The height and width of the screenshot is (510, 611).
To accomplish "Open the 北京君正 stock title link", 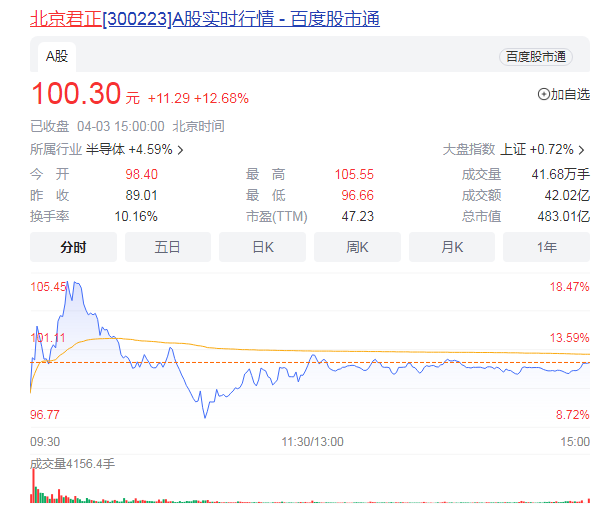I will click(205, 19).
